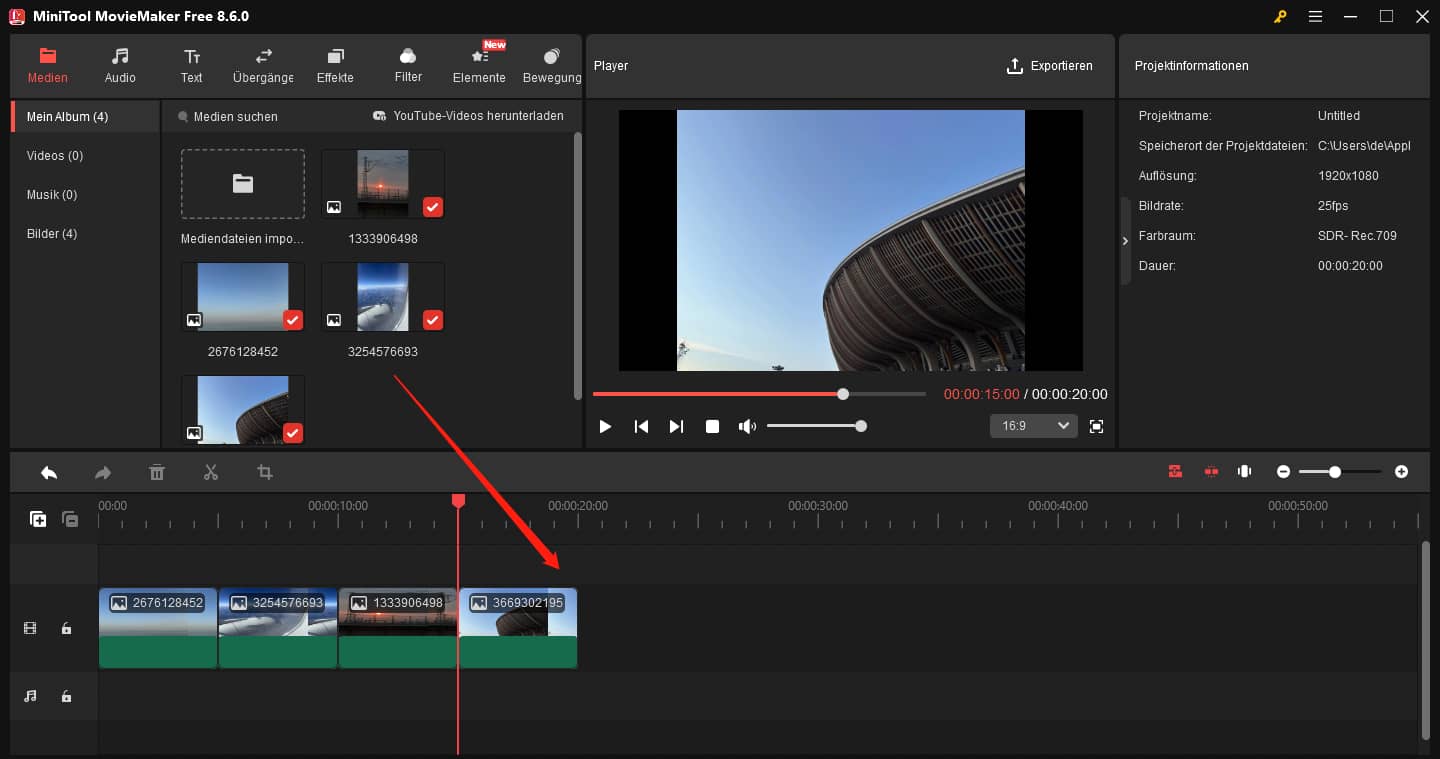This screenshot has width=1440, height=759.
Task: Open the Filter tab
Action: click(x=408, y=66)
